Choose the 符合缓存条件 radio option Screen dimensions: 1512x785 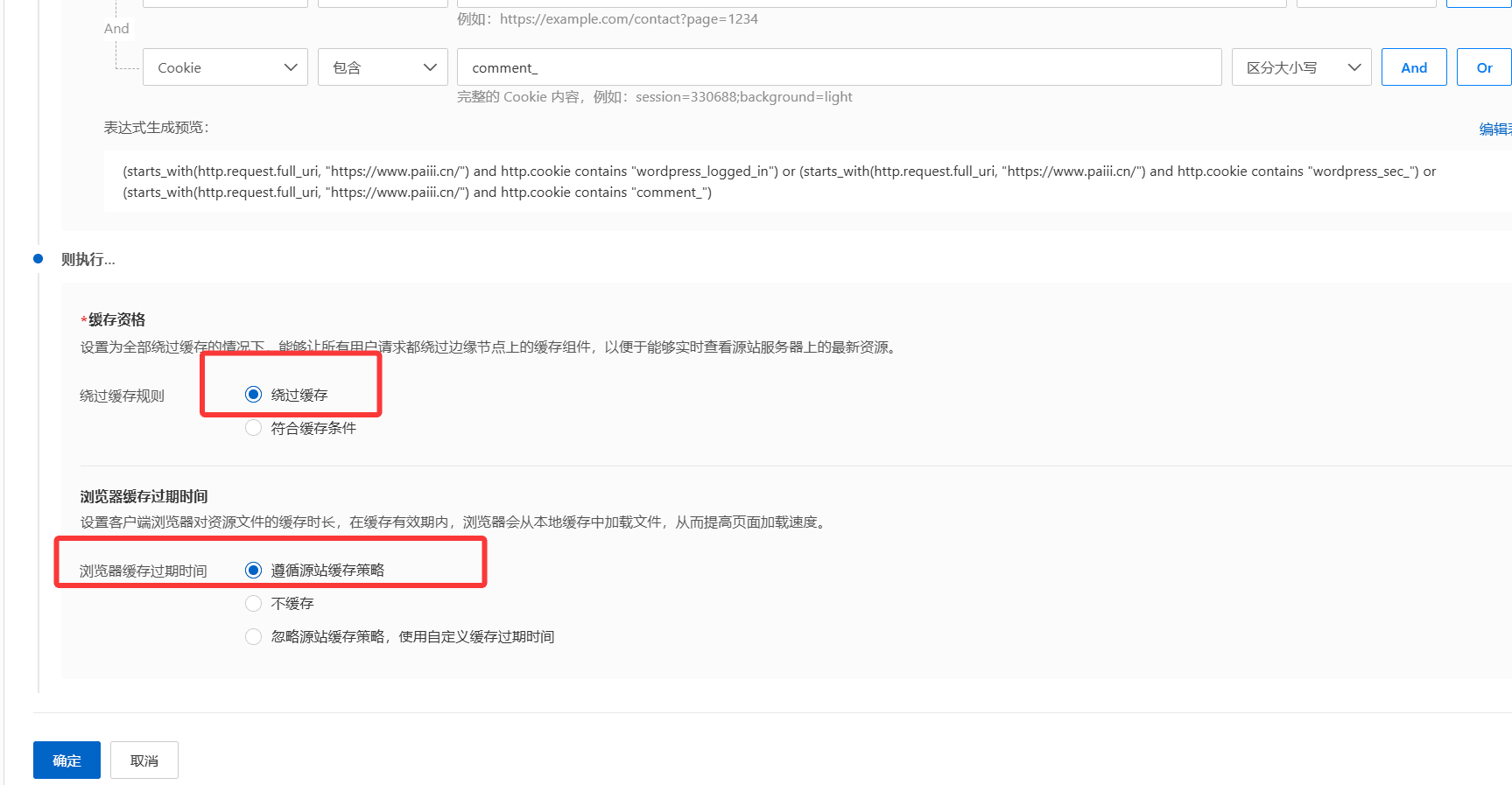253,428
